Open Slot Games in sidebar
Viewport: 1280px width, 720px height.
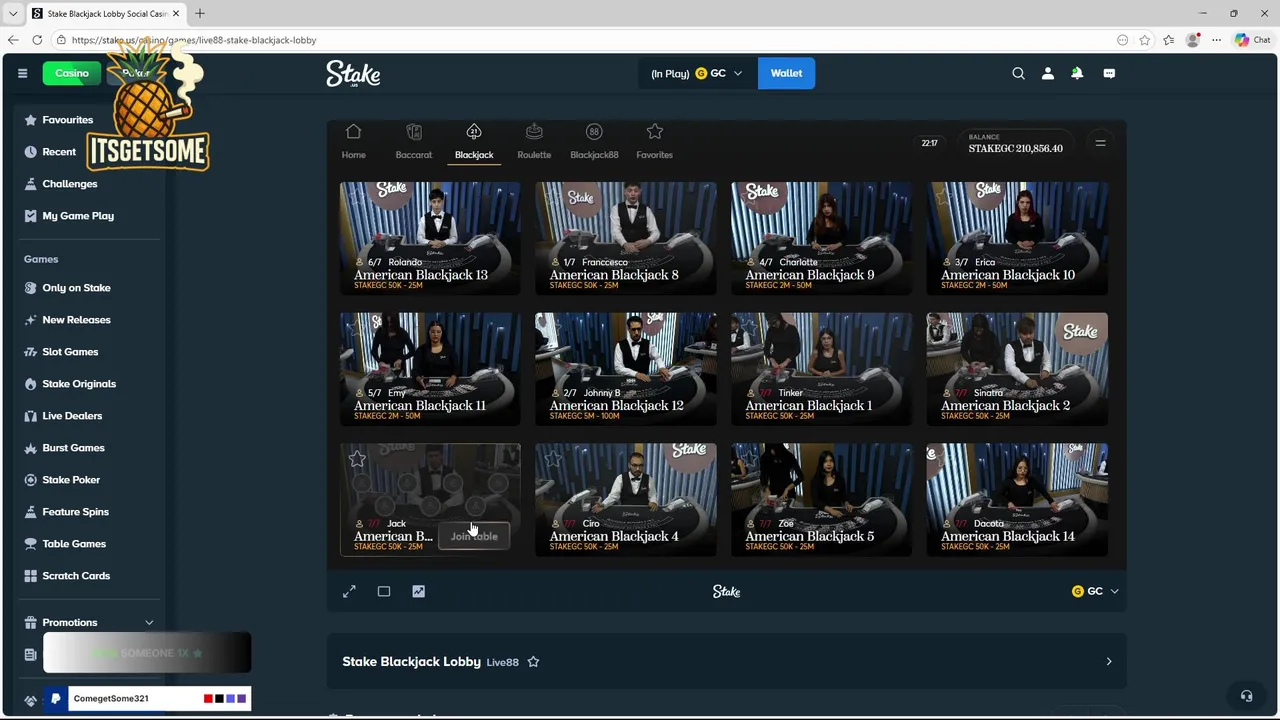click(70, 352)
